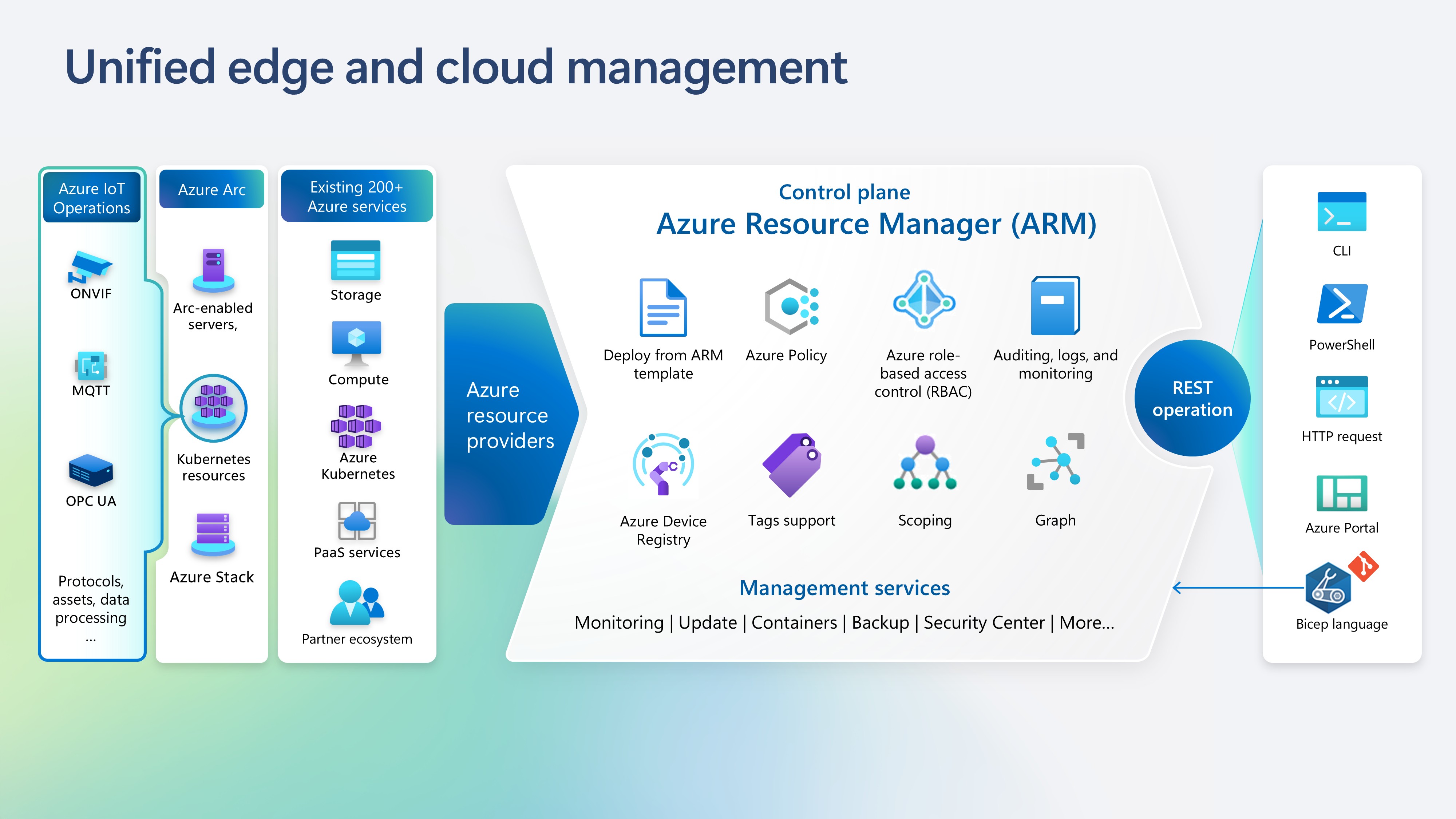
Task: Click the Arc-enabled servers icon
Action: (x=213, y=270)
